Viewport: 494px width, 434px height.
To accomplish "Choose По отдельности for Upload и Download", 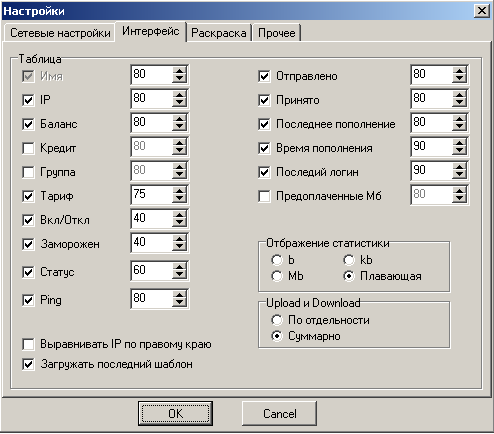I will click(x=277, y=320).
